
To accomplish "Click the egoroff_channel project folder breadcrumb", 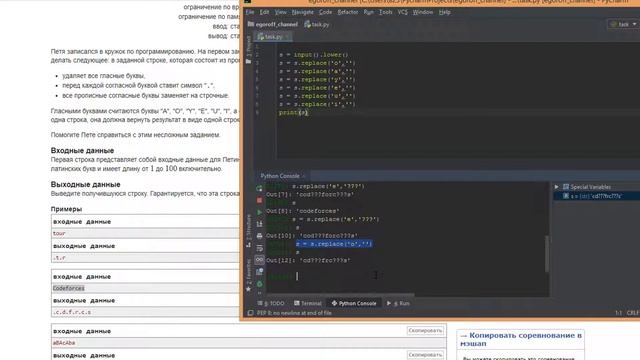I will (273, 24).
